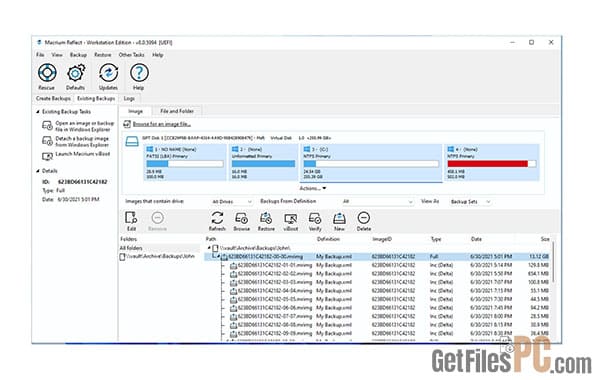Open the Defaults settings icon
Viewport: 600px width, 380px height.
click(76, 73)
